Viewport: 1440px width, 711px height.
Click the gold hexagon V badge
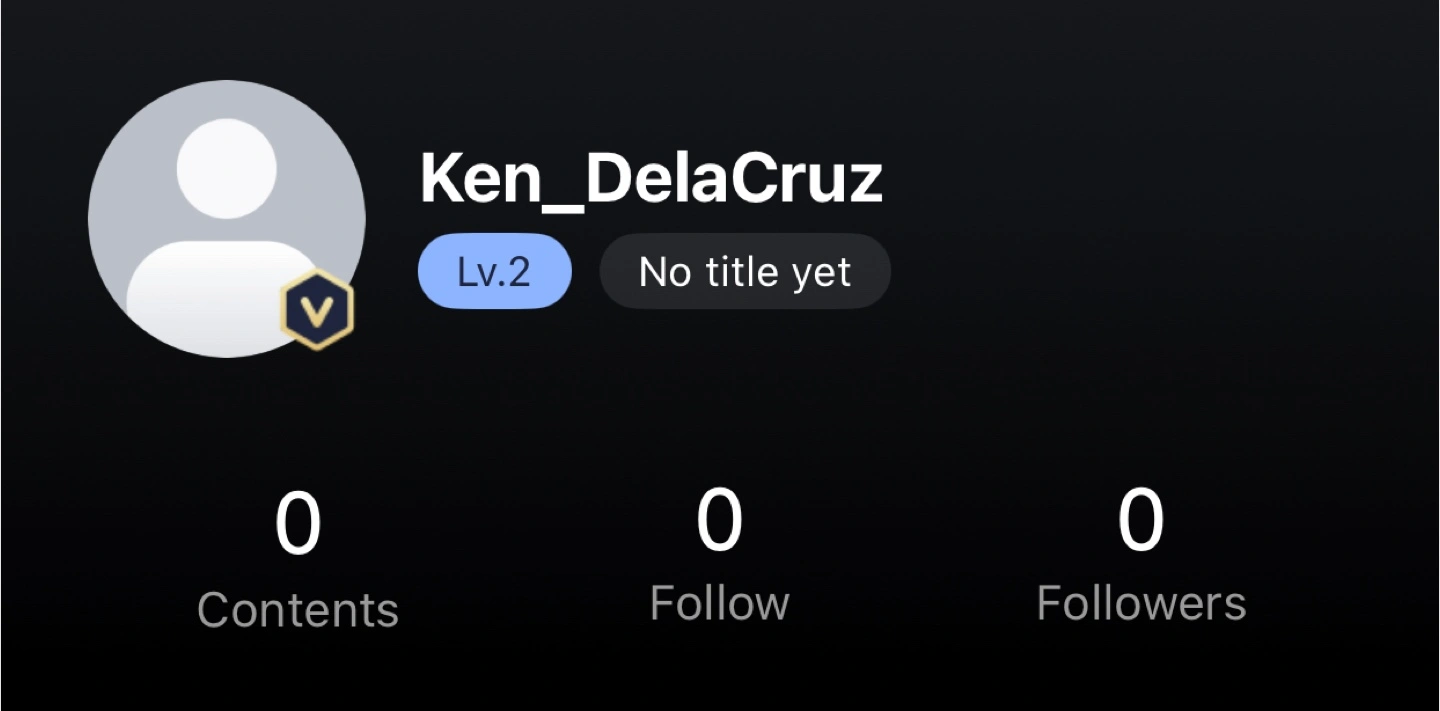click(x=317, y=312)
